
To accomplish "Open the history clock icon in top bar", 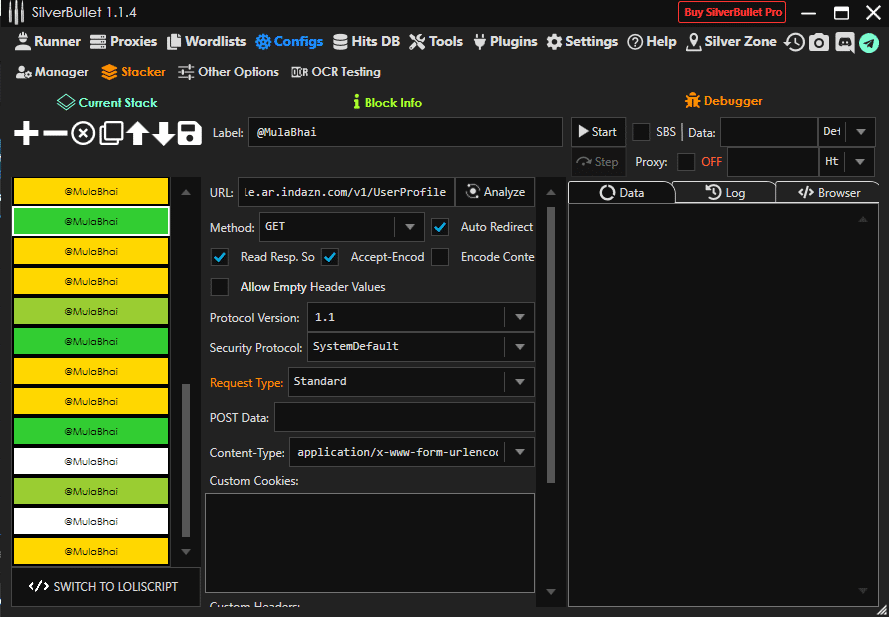I will tap(794, 42).
